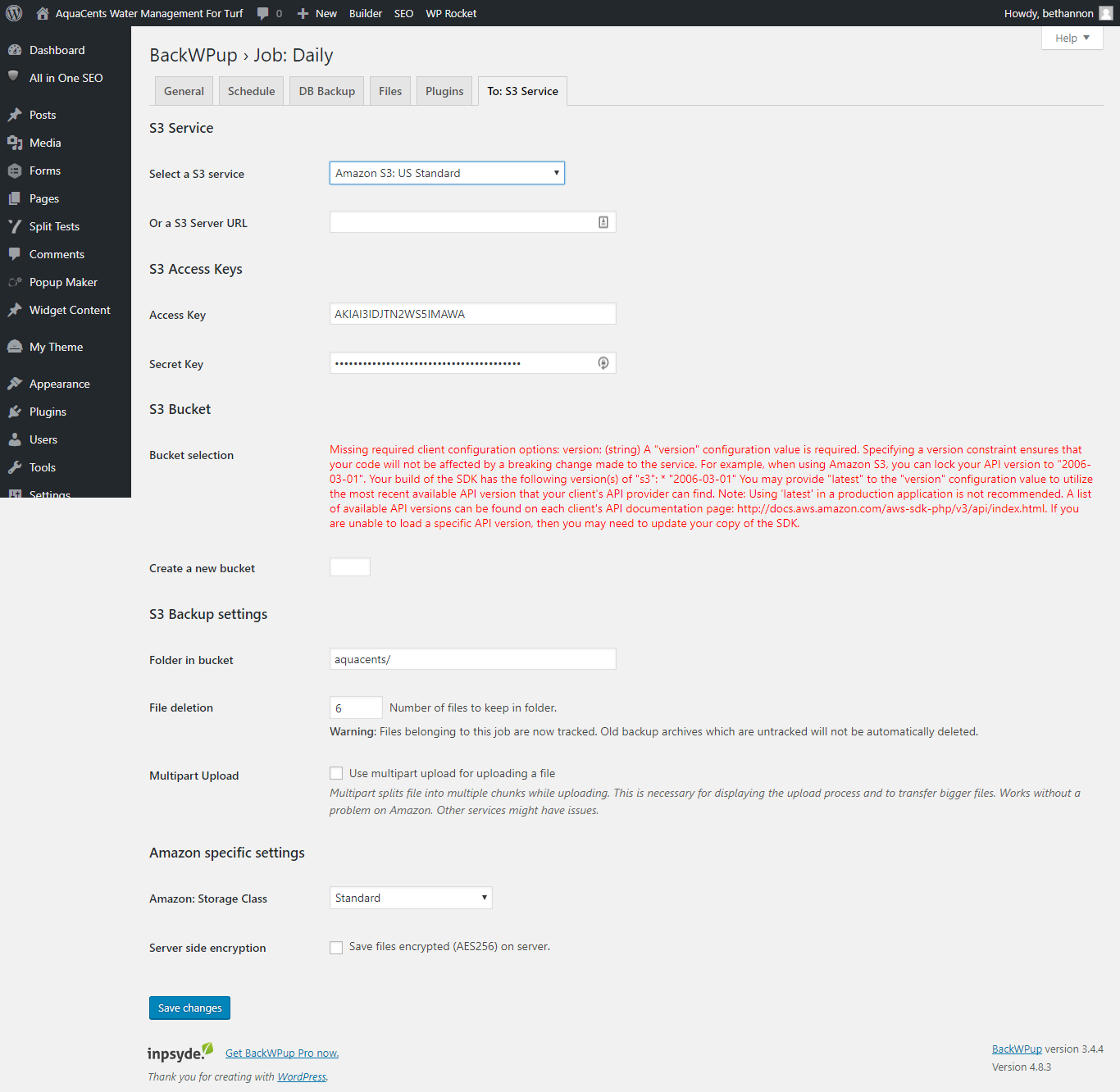Click the user avatar in admin bar
The height and width of the screenshot is (1092, 1120).
[x=1106, y=13]
